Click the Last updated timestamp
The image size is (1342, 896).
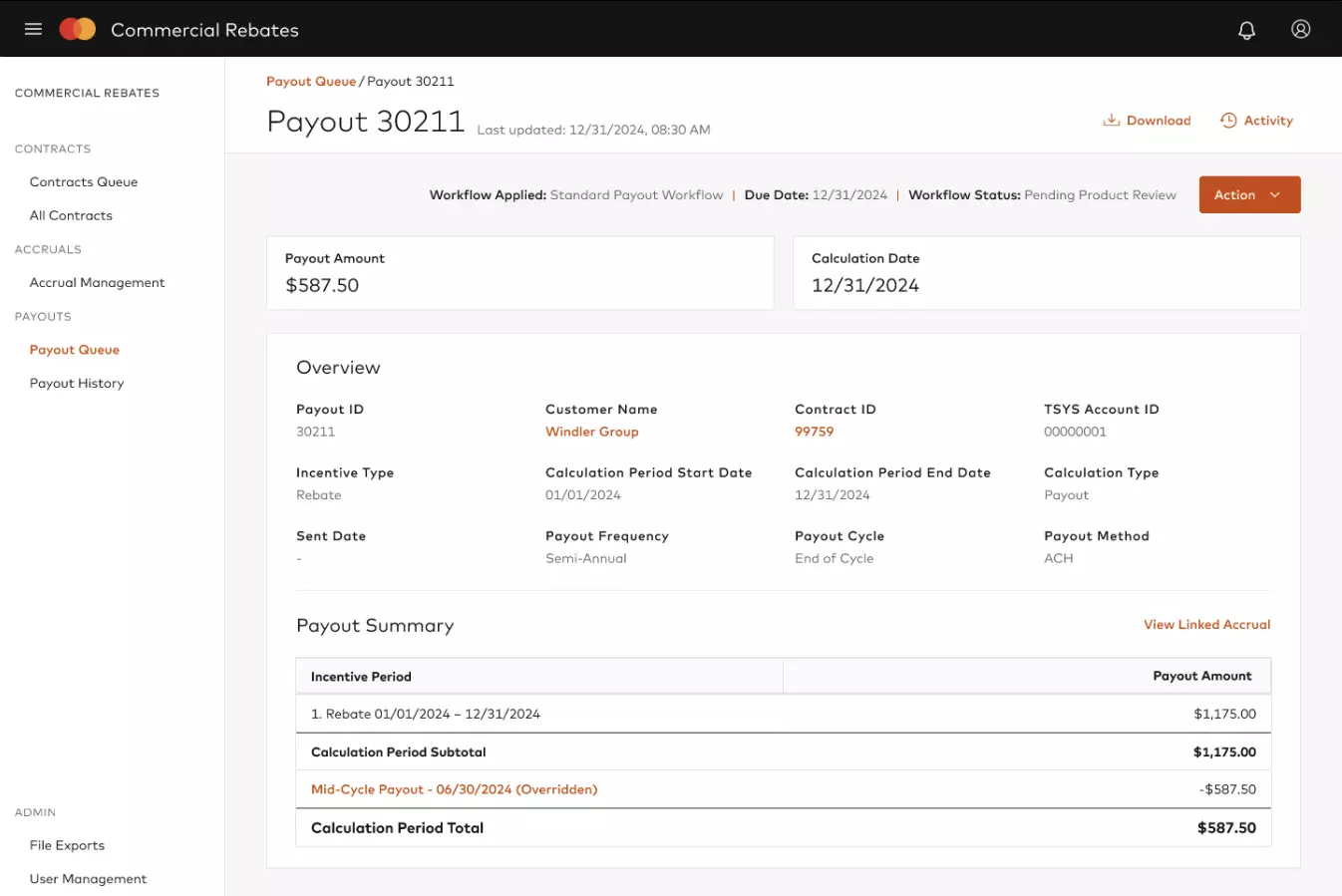593,130
